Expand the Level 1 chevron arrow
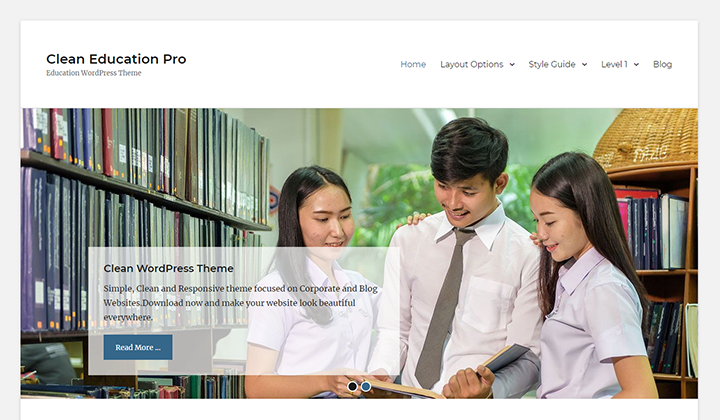 (x=636, y=65)
